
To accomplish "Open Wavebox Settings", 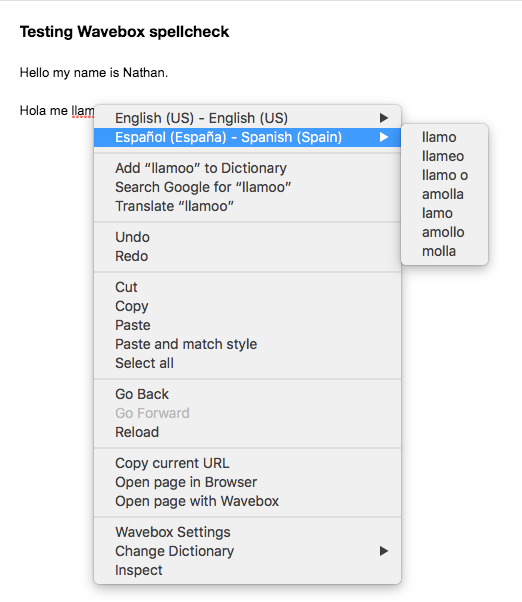I will (x=247, y=532).
